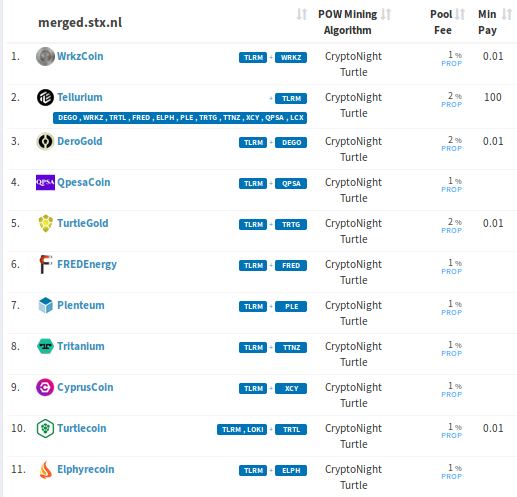This screenshot has height=497, width=517.
Task: Click the merged coins list badge under Tellurium
Action: pyautogui.click(x=180, y=118)
